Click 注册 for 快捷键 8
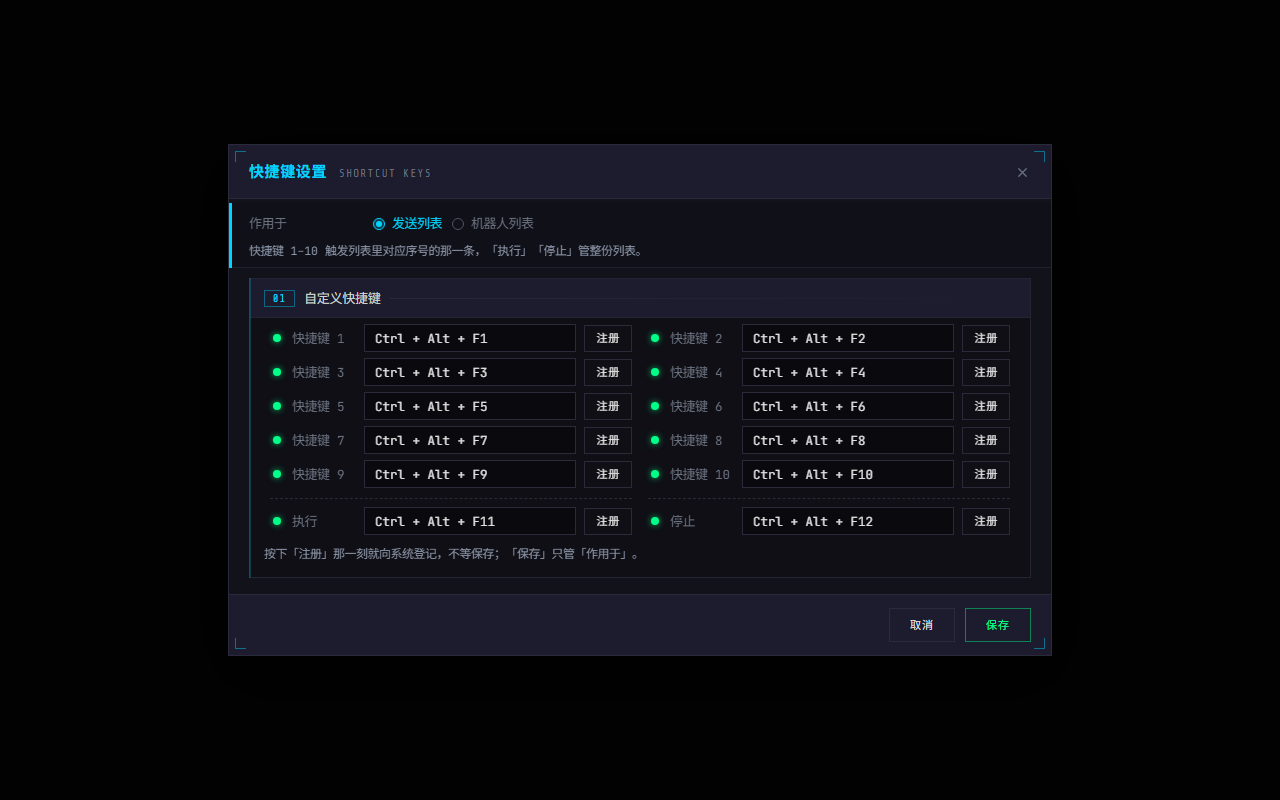The height and width of the screenshot is (800, 1280). (x=986, y=440)
